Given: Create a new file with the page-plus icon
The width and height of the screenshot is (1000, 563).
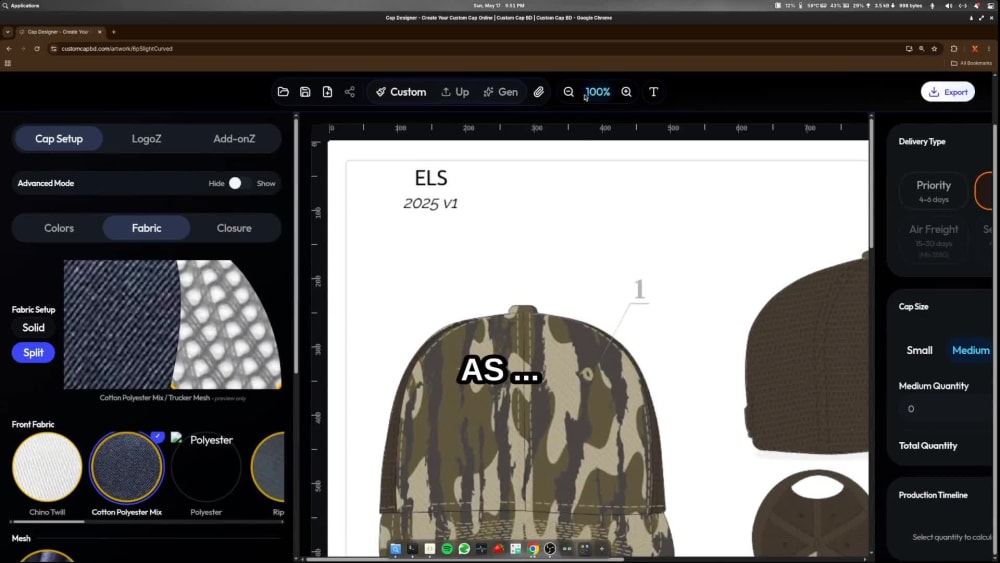Looking at the screenshot, I should 327,92.
